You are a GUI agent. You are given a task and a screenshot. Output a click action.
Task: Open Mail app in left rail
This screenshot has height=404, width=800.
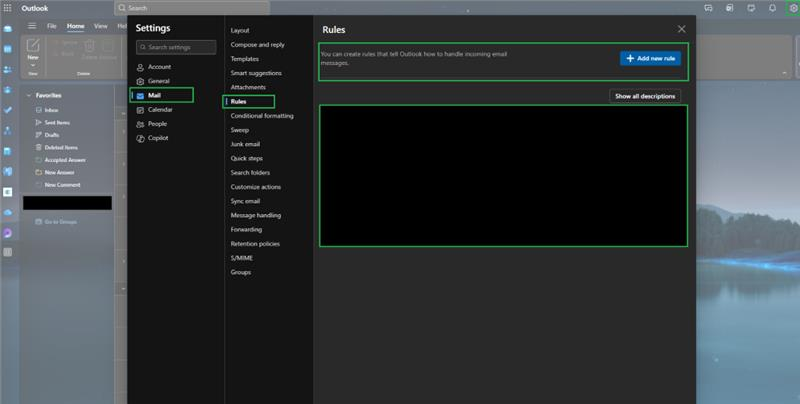tap(8, 29)
